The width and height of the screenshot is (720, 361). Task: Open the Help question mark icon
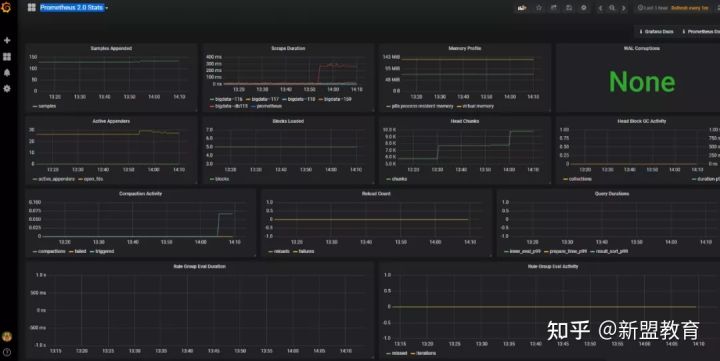click(x=7, y=352)
